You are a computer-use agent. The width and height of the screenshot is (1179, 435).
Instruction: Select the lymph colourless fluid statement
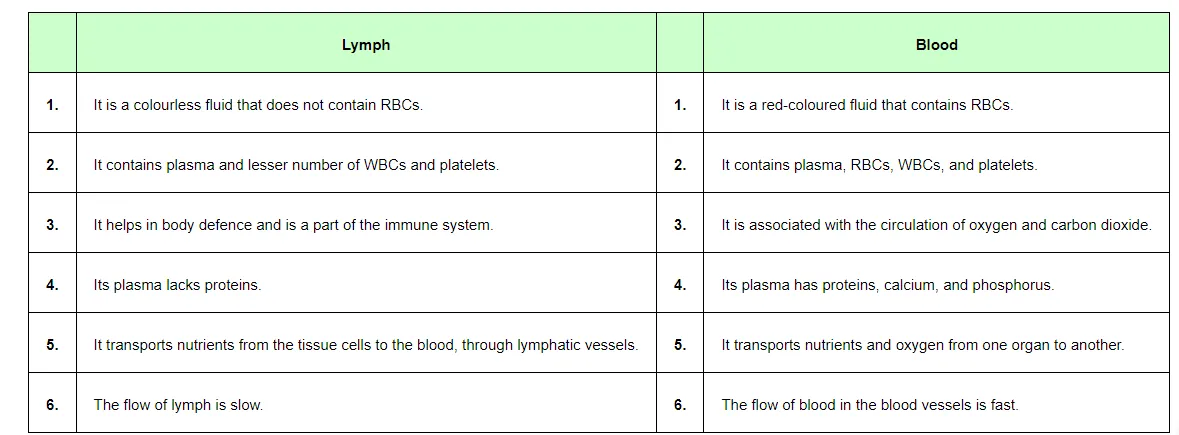[x=258, y=105]
